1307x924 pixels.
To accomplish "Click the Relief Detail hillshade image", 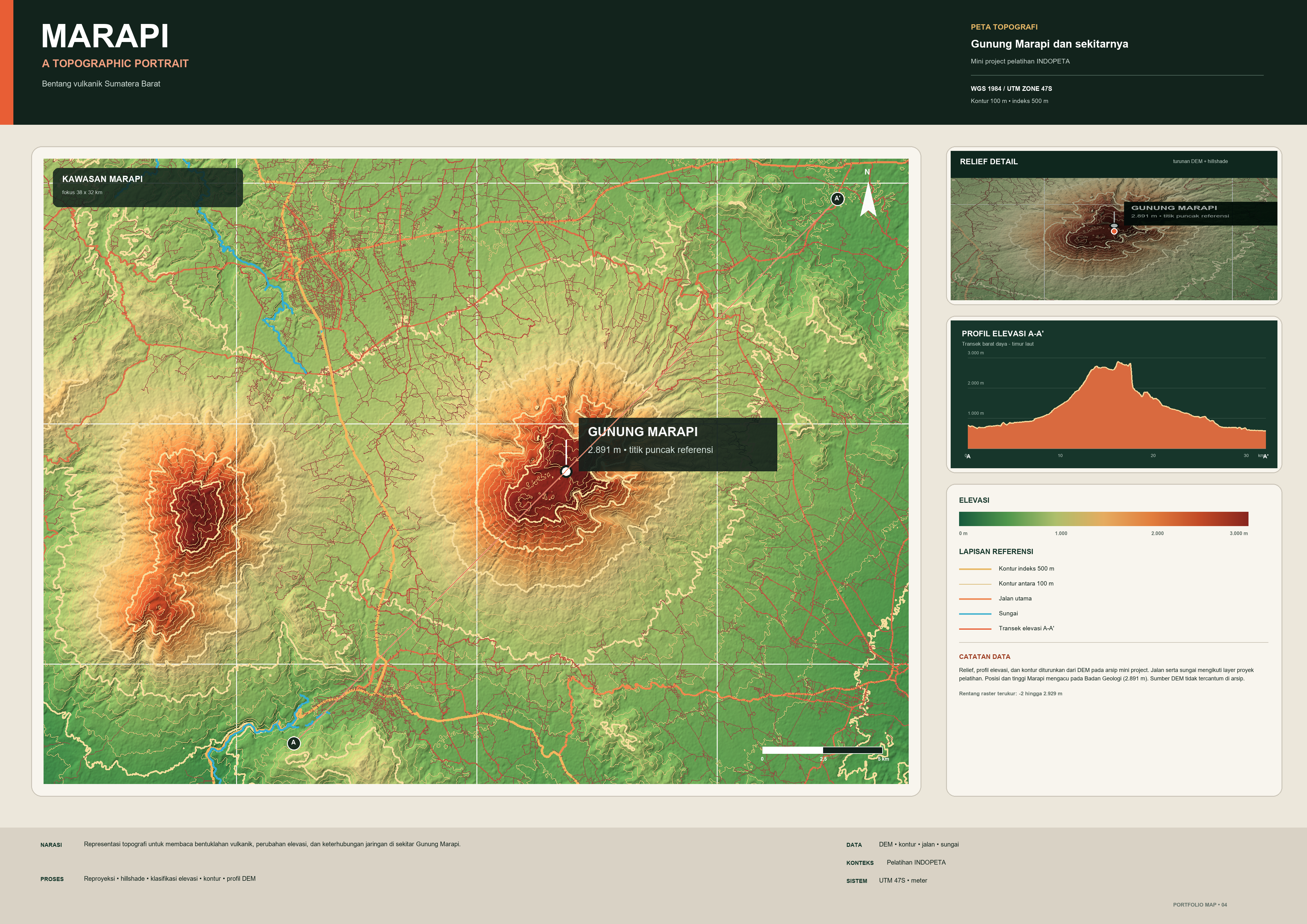I will (x=1113, y=239).
